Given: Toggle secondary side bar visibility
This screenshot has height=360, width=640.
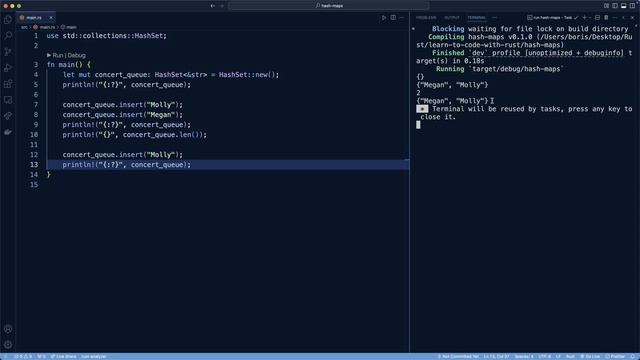Looking at the screenshot, I should [x=632, y=6].
